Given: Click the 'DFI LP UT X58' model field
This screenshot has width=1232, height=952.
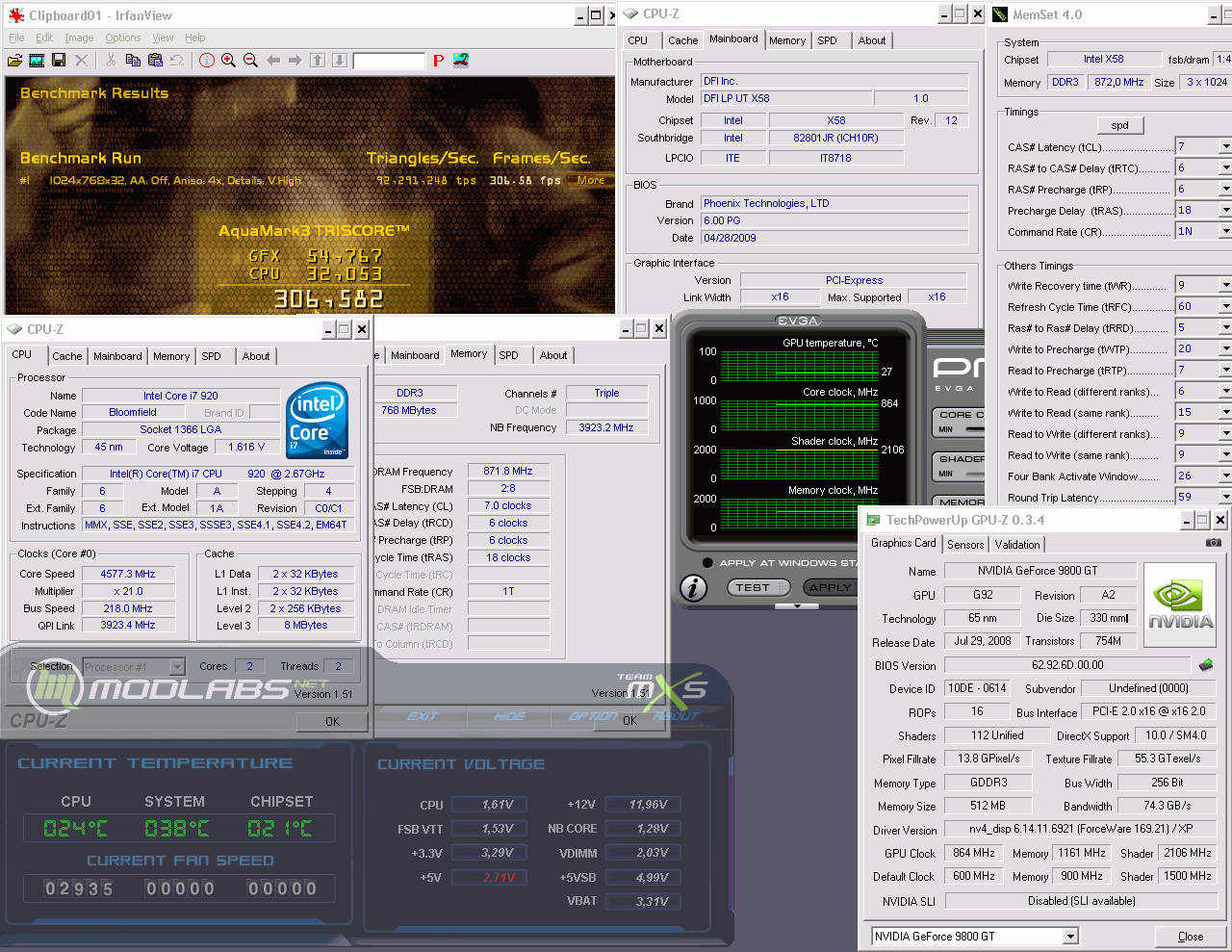Looking at the screenshot, I should click(x=785, y=98).
